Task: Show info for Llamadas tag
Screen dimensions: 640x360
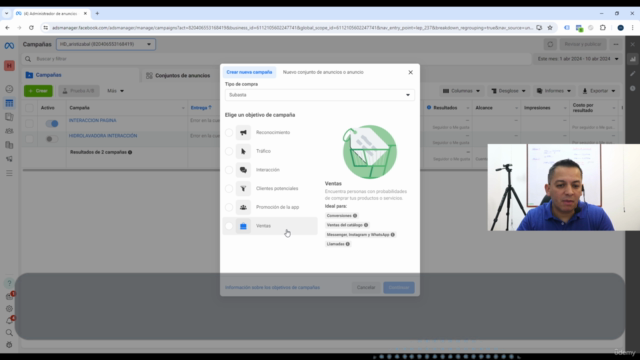Action: point(348,244)
